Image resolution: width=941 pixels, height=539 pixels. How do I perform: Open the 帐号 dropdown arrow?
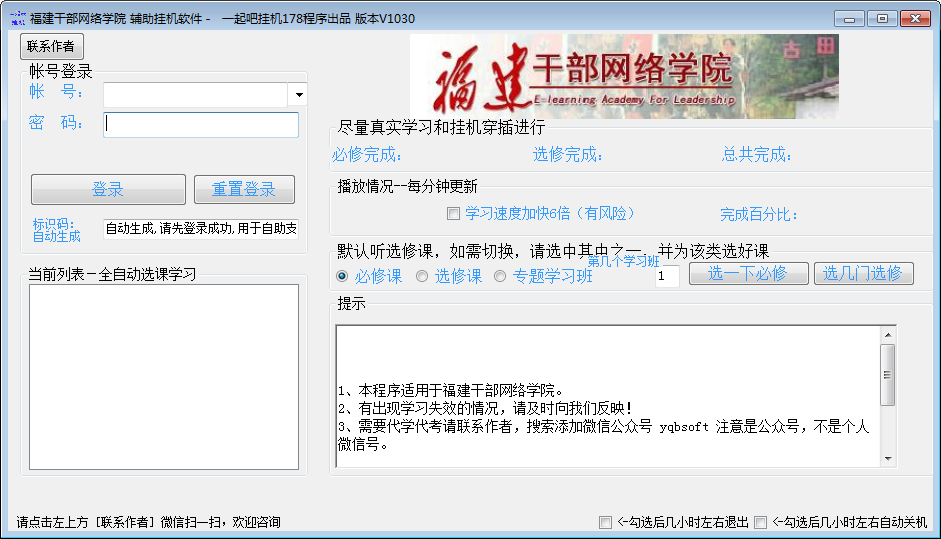[298, 95]
